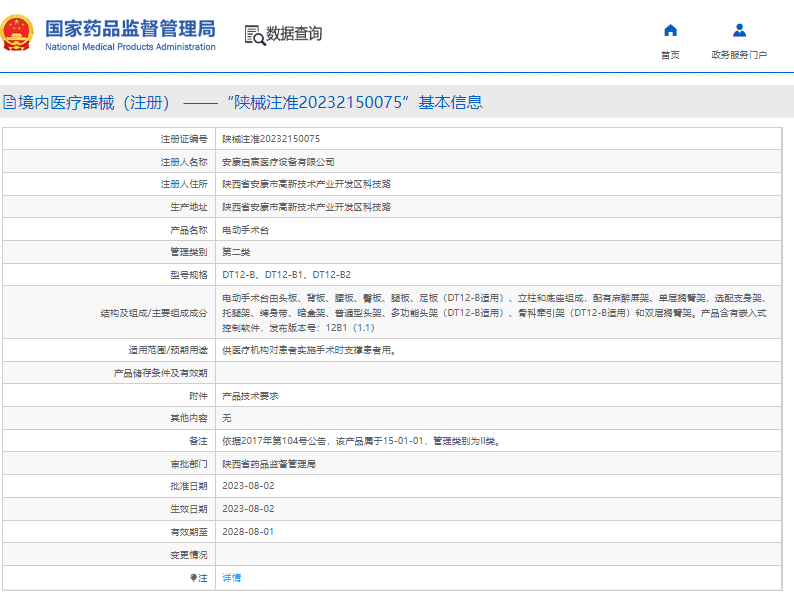Viewport: 794px width, 596px height.
Task: Select 安康启宸医疗设备有限公司 cell
Action: click(278, 162)
